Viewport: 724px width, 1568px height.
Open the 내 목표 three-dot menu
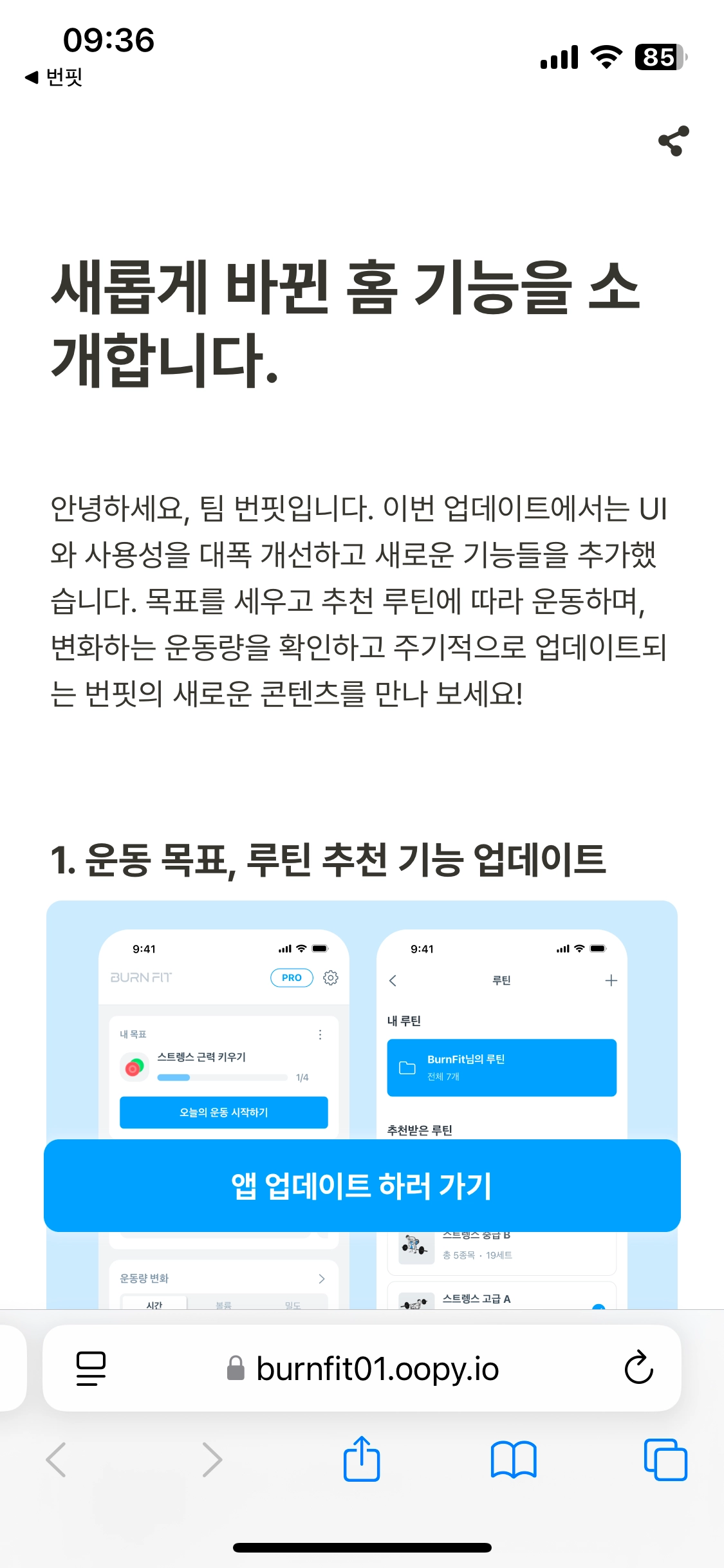pyautogui.click(x=320, y=1034)
